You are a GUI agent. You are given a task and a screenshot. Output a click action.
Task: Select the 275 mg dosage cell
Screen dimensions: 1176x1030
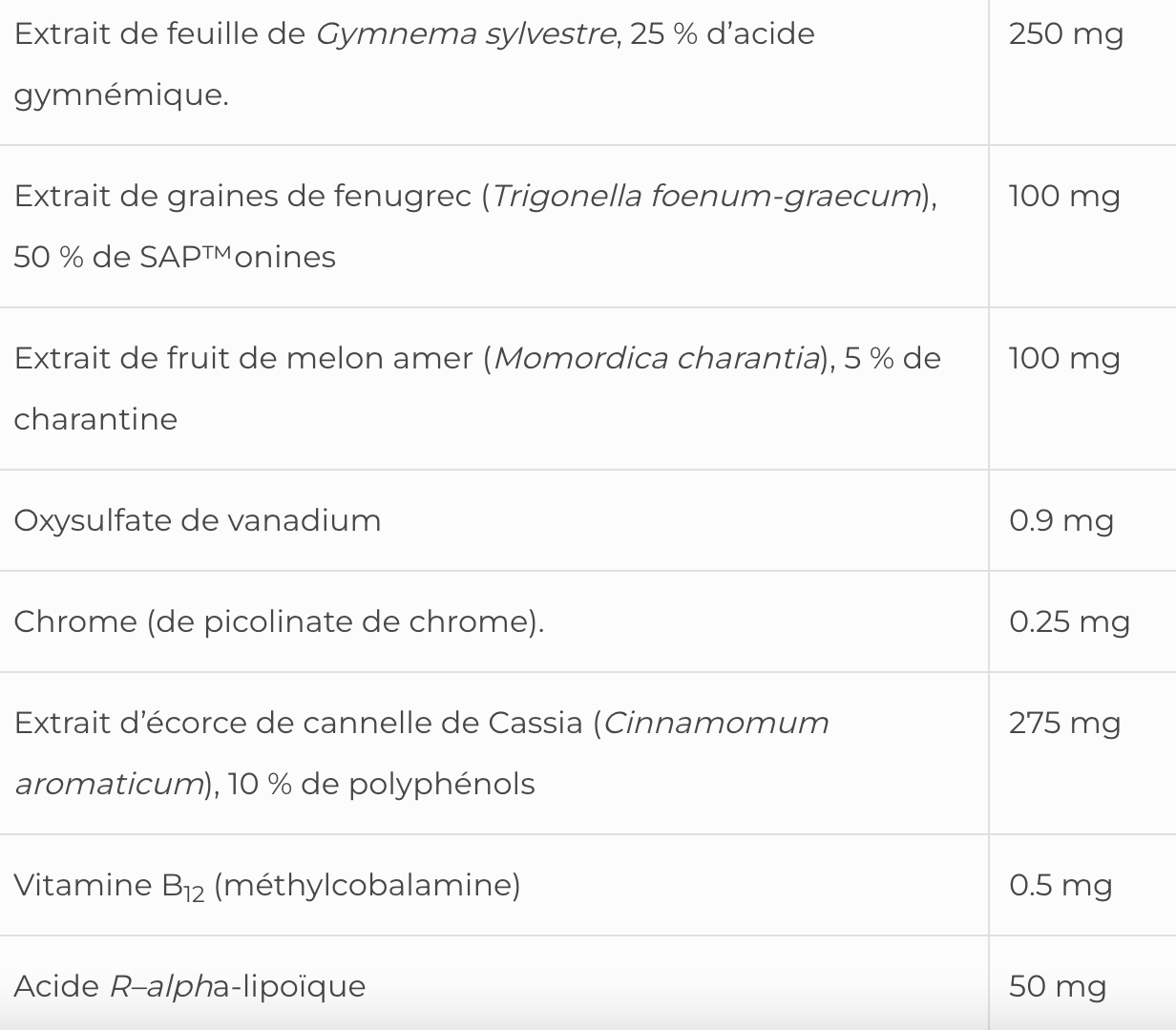click(x=1064, y=724)
